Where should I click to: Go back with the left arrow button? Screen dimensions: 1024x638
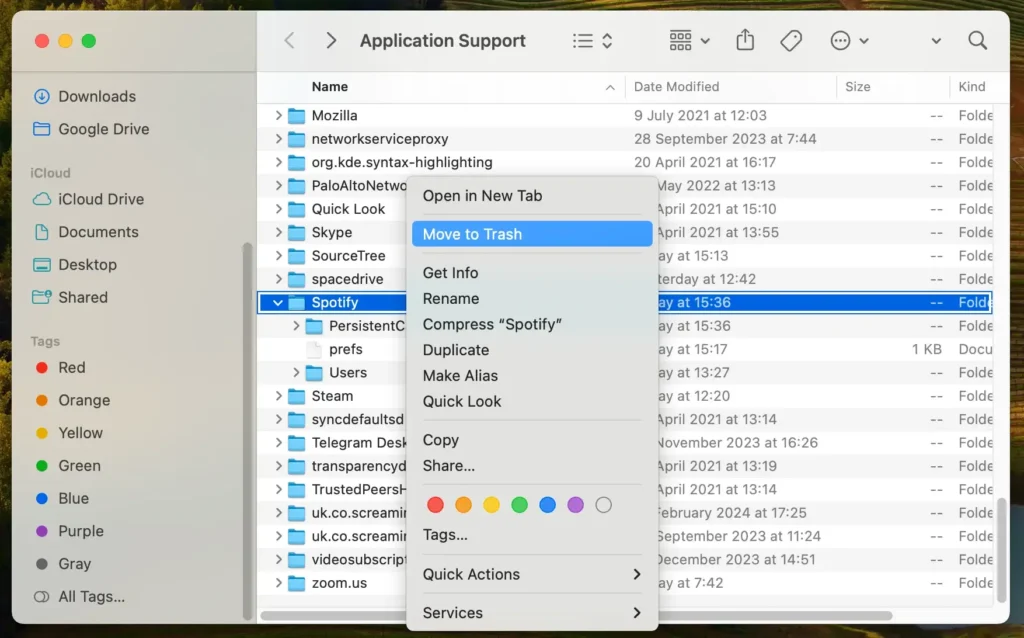tap(290, 40)
